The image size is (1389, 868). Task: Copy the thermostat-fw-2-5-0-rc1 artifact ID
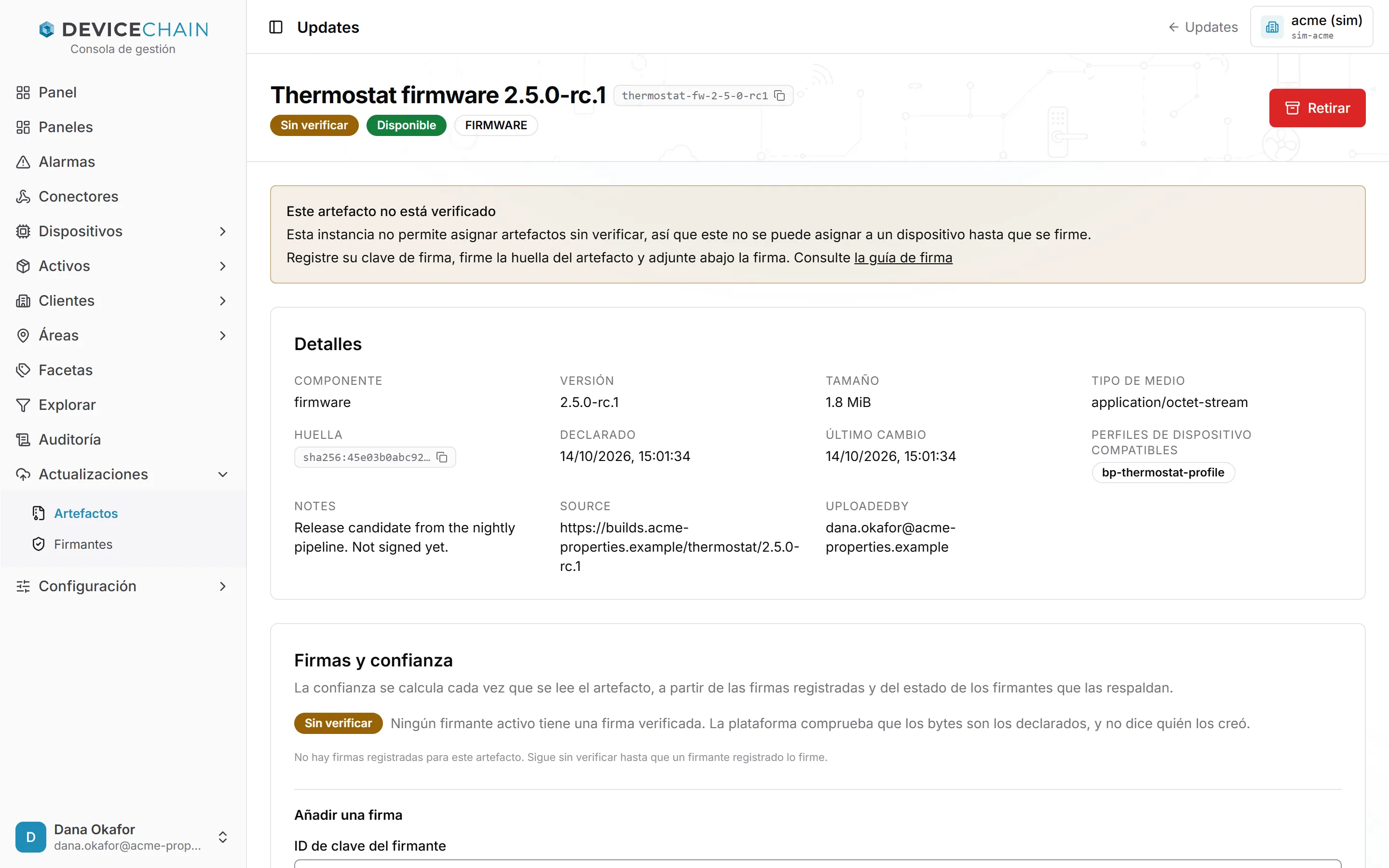pyautogui.click(x=779, y=95)
